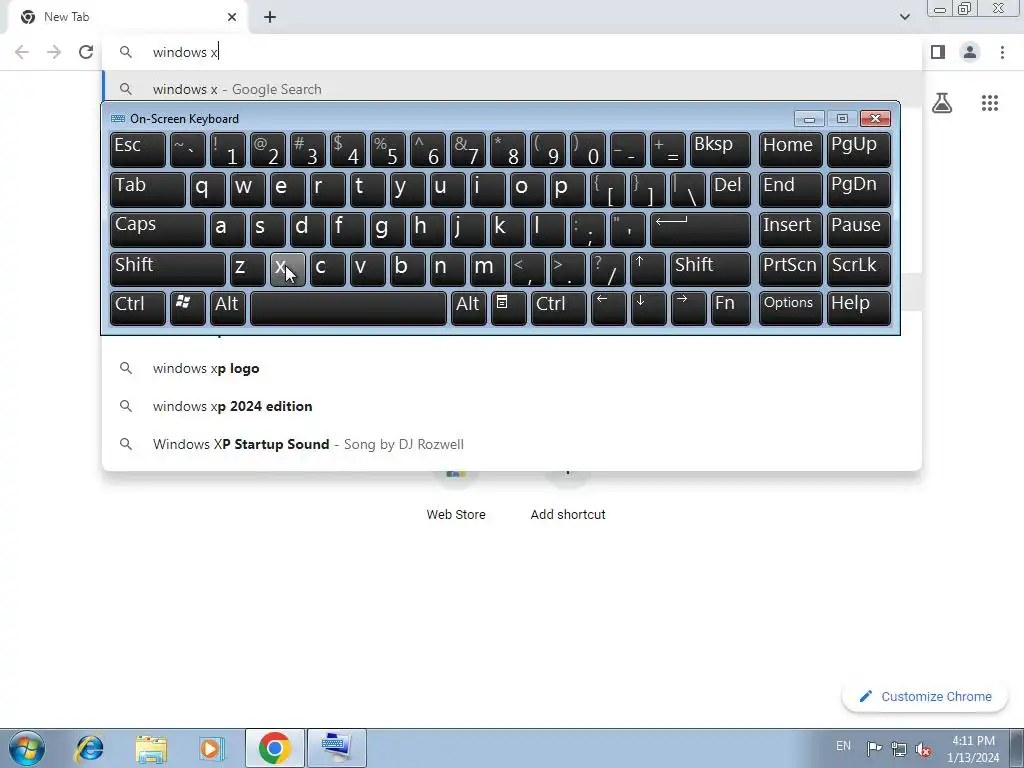The height and width of the screenshot is (768, 1024).
Task: Open Options on the On-Screen Keyboard
Action: coord(790,308)
